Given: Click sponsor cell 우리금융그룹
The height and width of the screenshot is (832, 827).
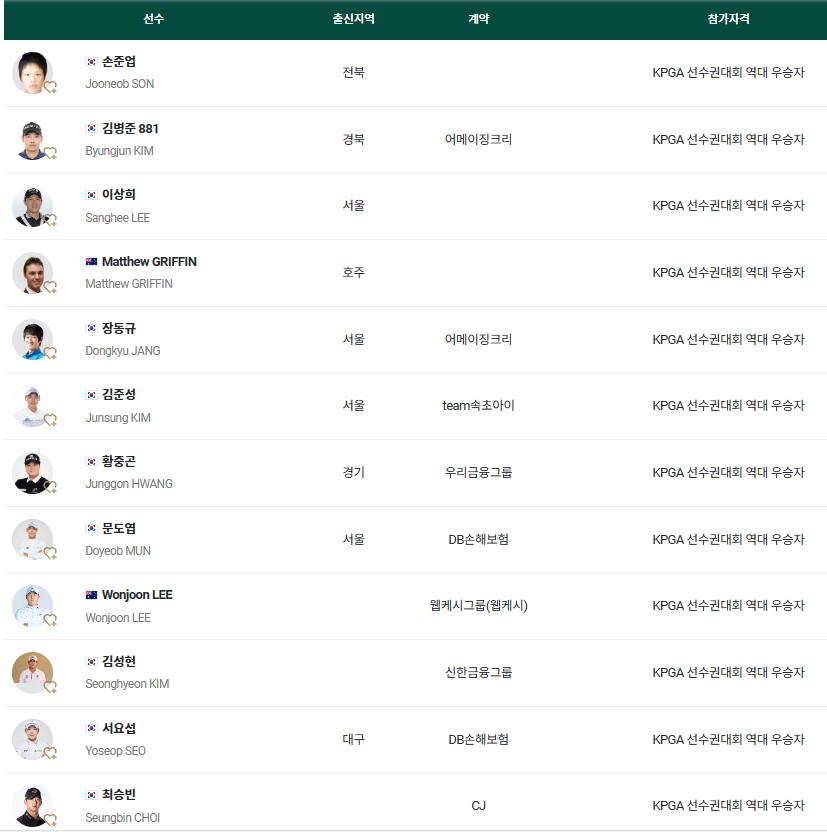Looking at the screenshot, I should click(478, 473).
